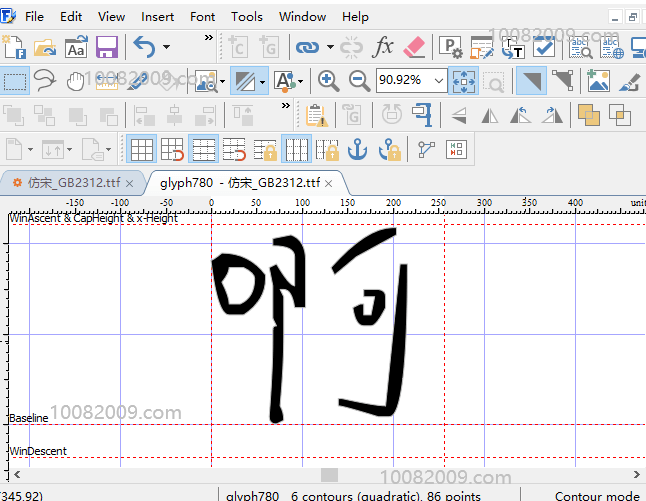
Task: Open the Font menu
Action: coord(202,16)
